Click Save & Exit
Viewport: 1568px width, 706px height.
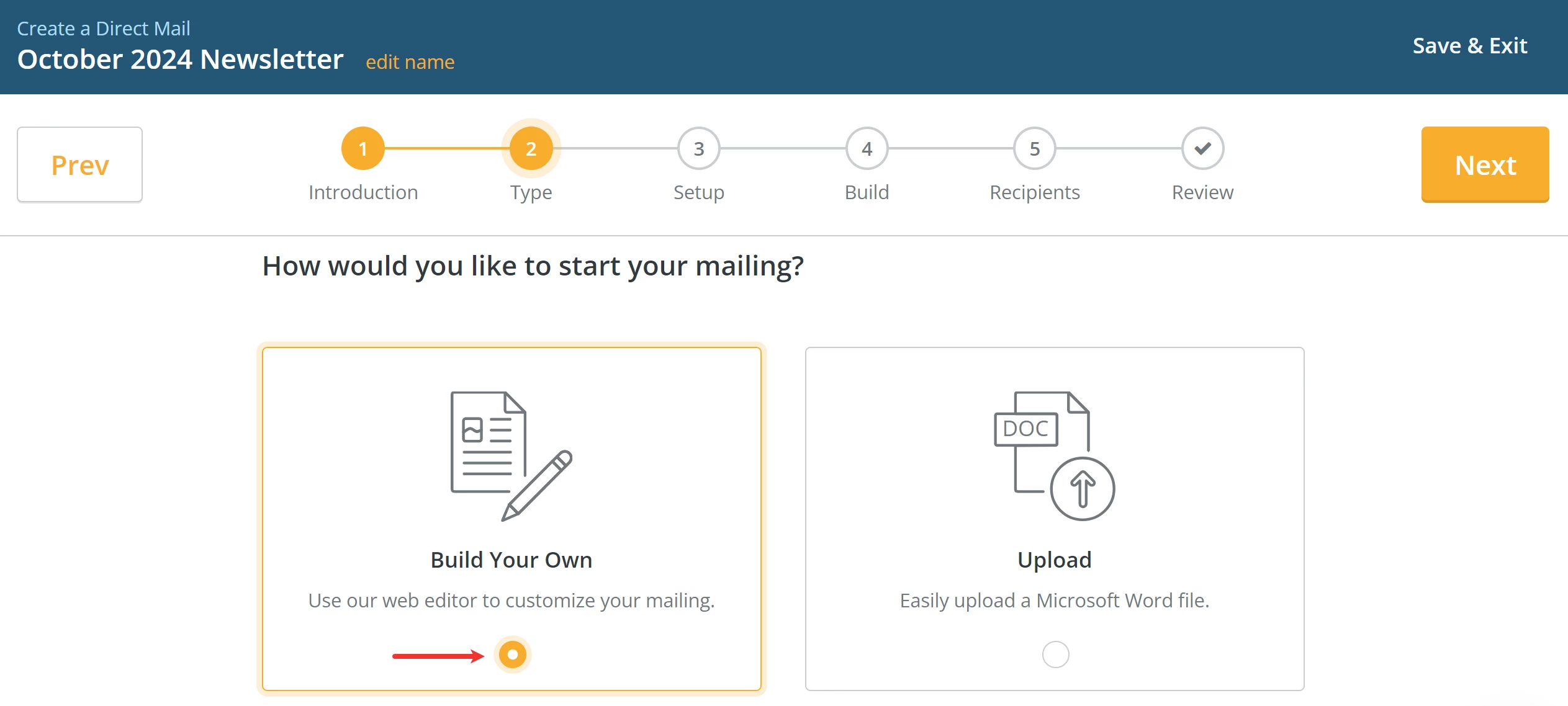click(1469, 46)
